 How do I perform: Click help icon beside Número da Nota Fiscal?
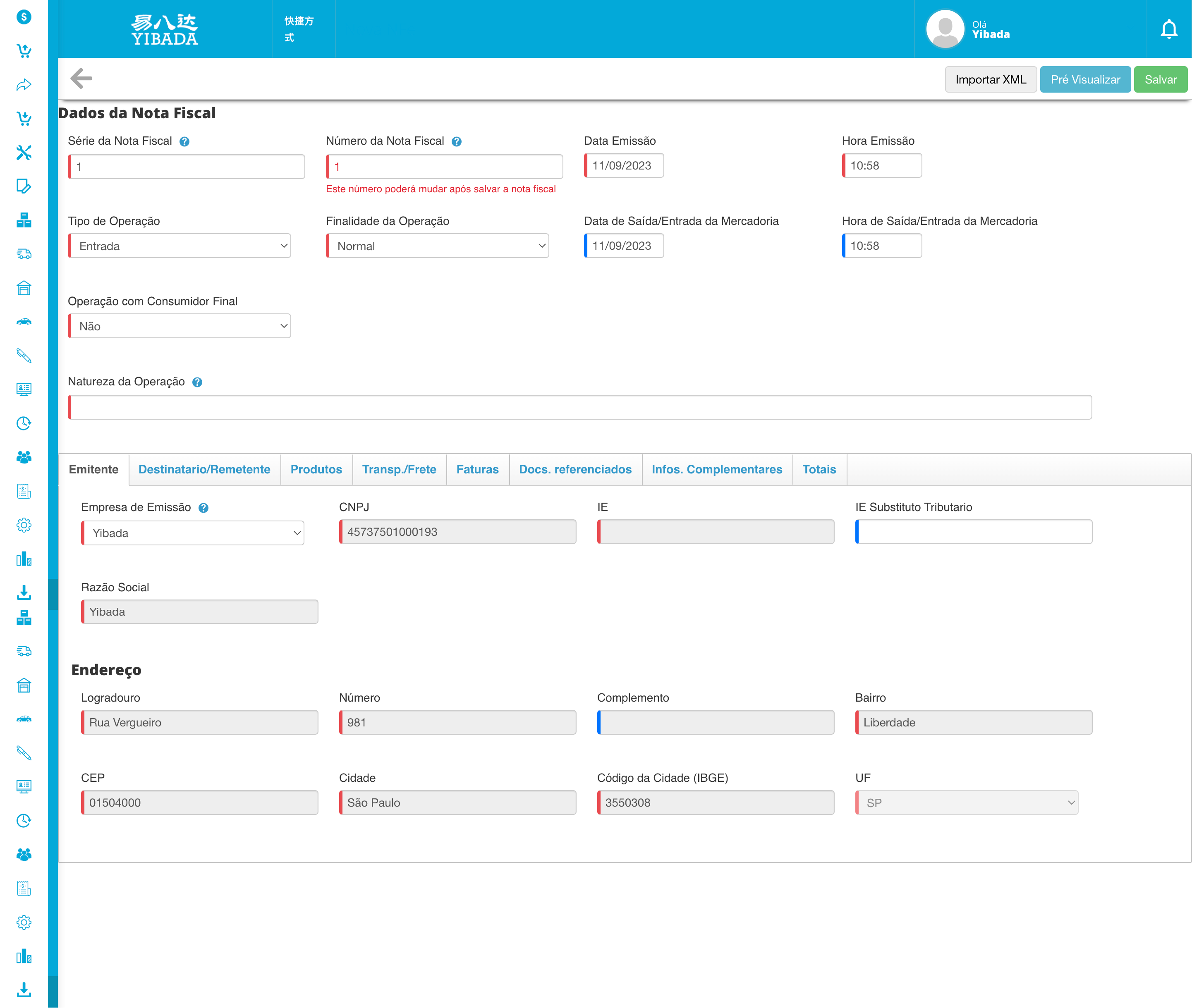456,142
